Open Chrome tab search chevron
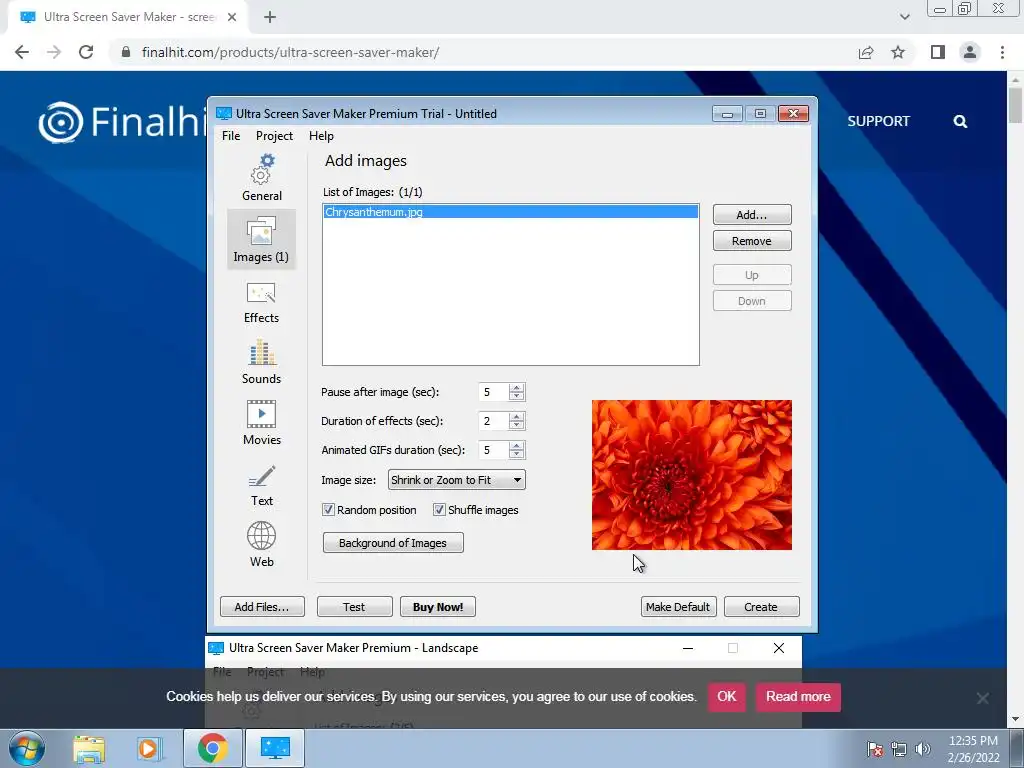 tap(904, 17)
